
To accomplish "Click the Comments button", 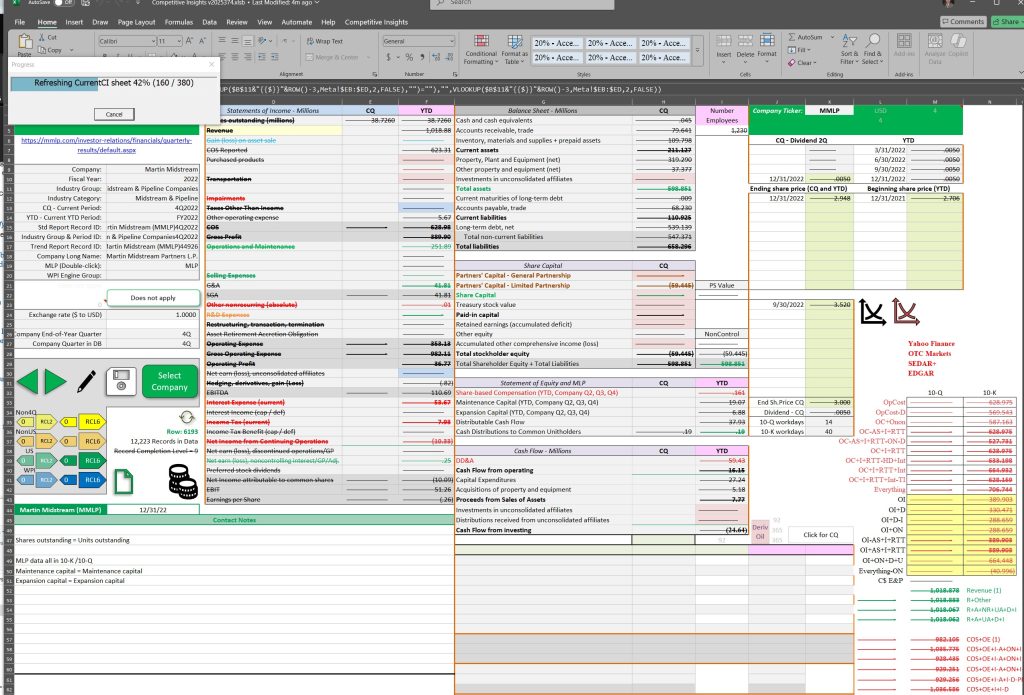I will coord(963,22).
